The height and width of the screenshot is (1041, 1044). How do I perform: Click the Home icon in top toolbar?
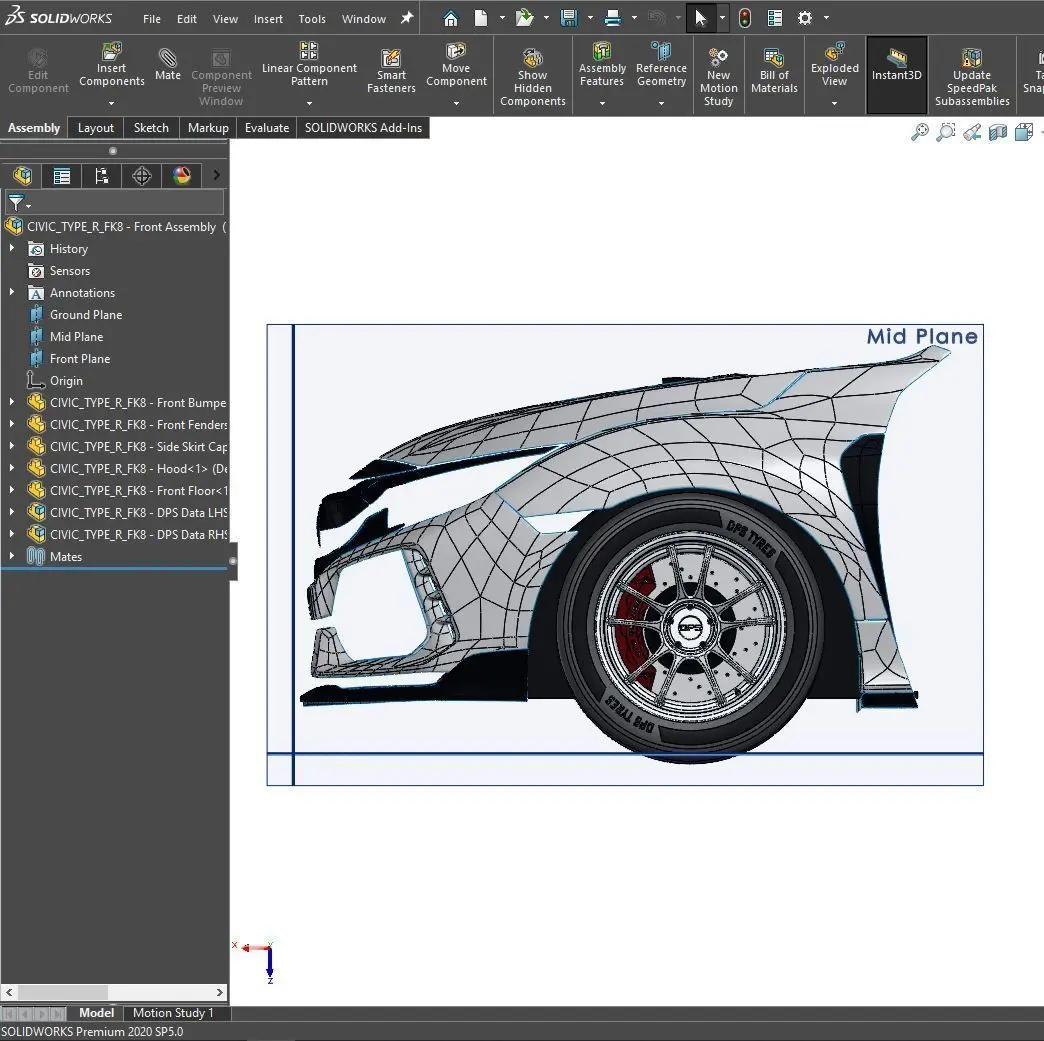point(451,18)
